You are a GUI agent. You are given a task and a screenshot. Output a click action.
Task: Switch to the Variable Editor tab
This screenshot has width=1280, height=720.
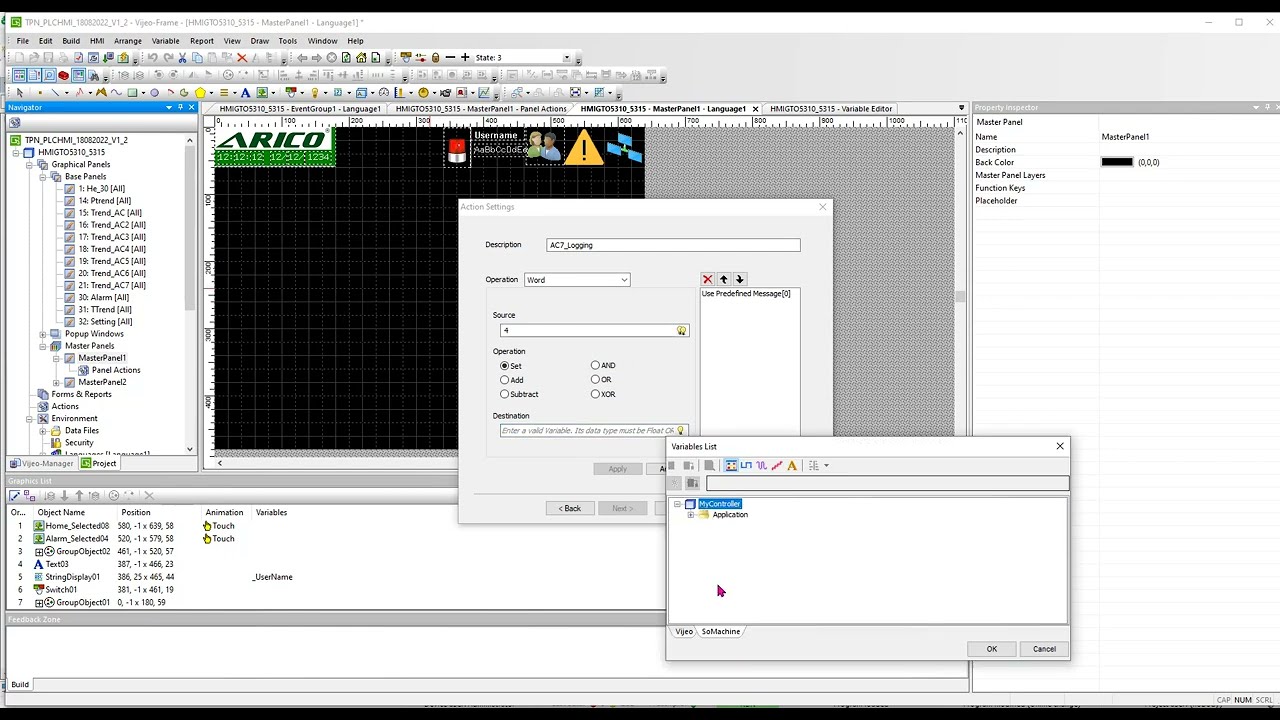tap(830, 108)
